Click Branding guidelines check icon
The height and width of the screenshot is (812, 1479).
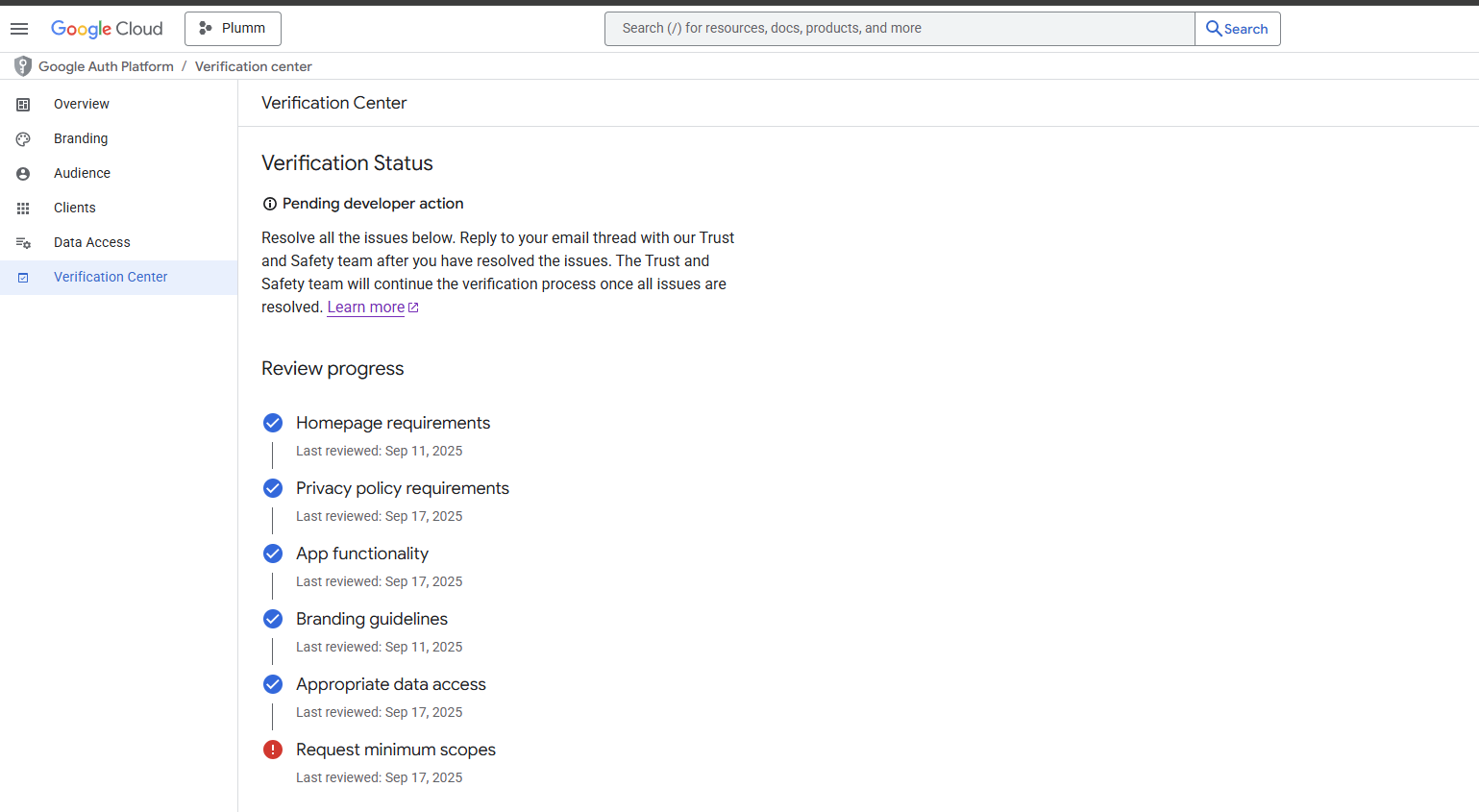273,619
